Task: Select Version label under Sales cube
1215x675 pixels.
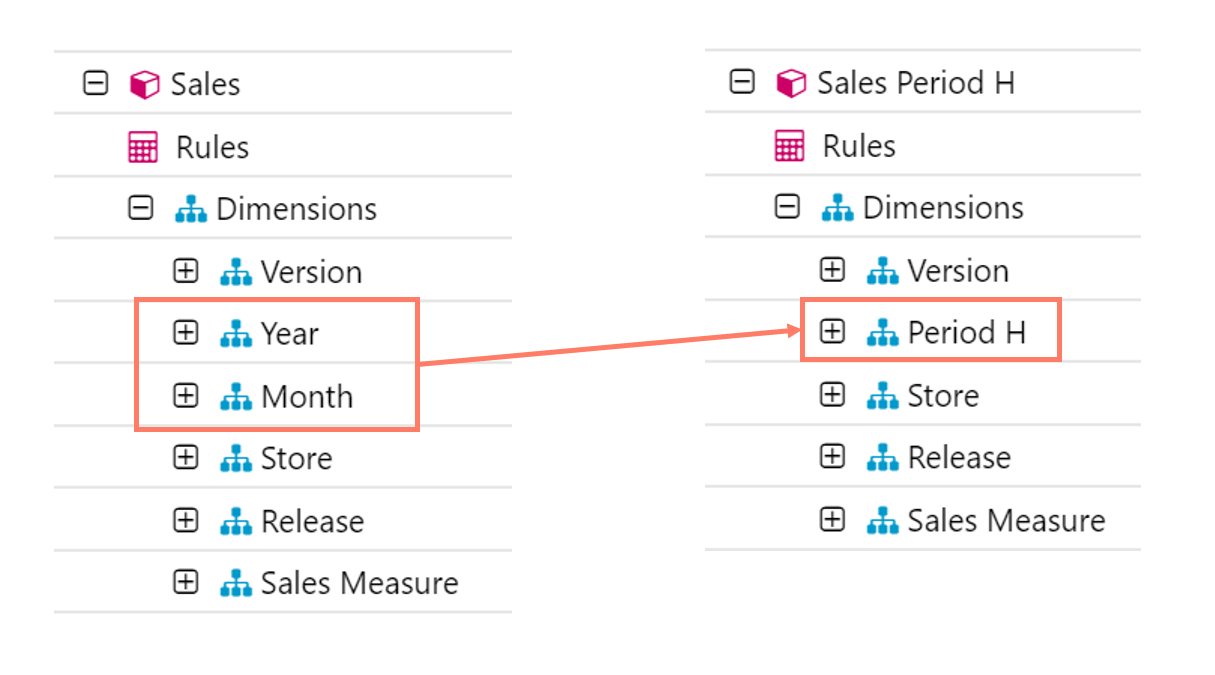Action: click(311, 272)
